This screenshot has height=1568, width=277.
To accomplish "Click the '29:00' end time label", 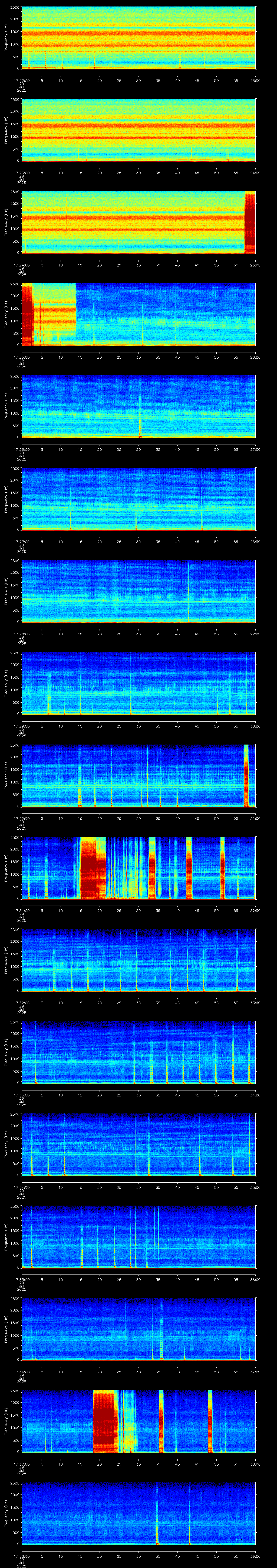I will point(255,634).
